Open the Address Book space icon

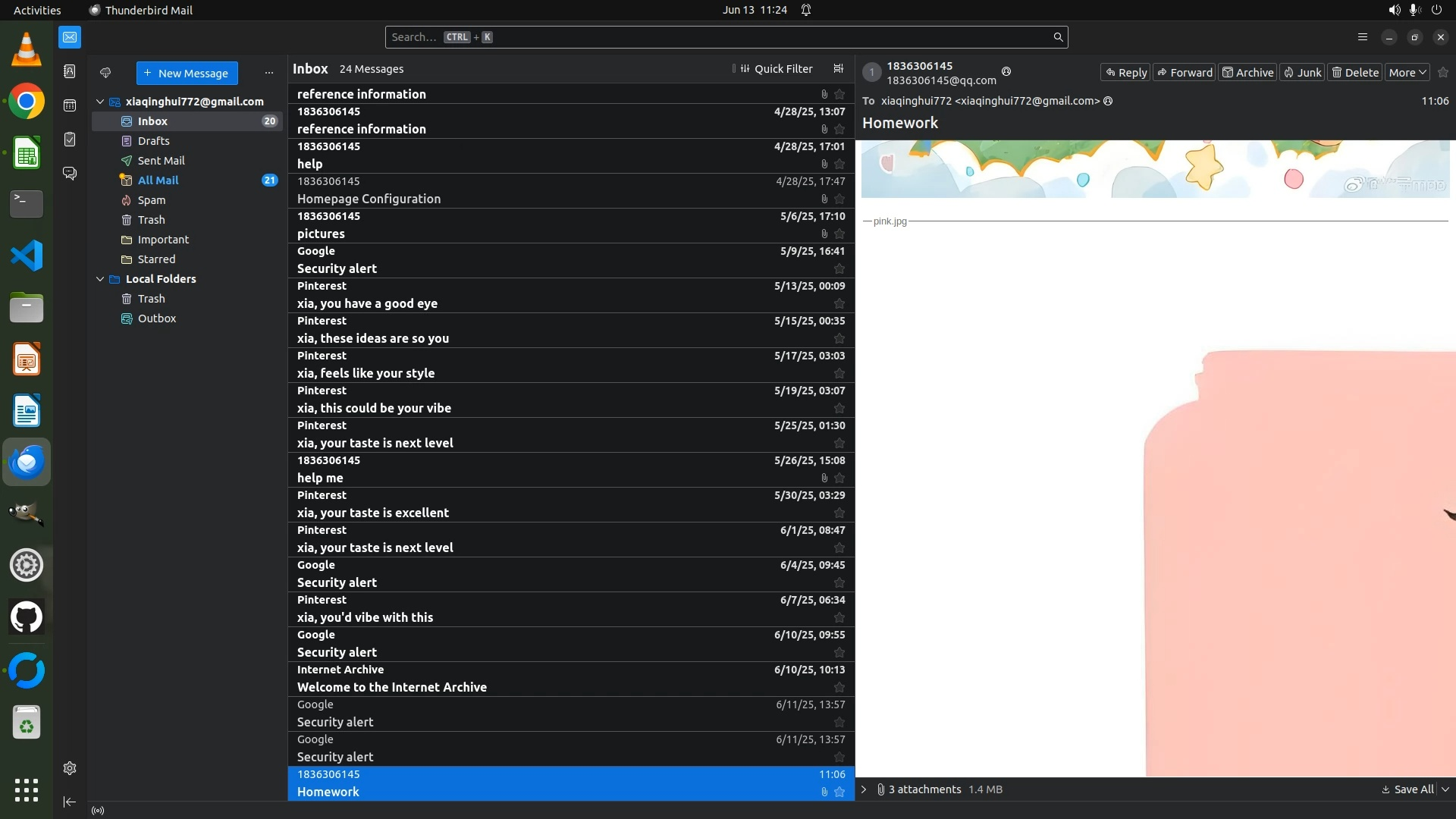coord(70,71)
